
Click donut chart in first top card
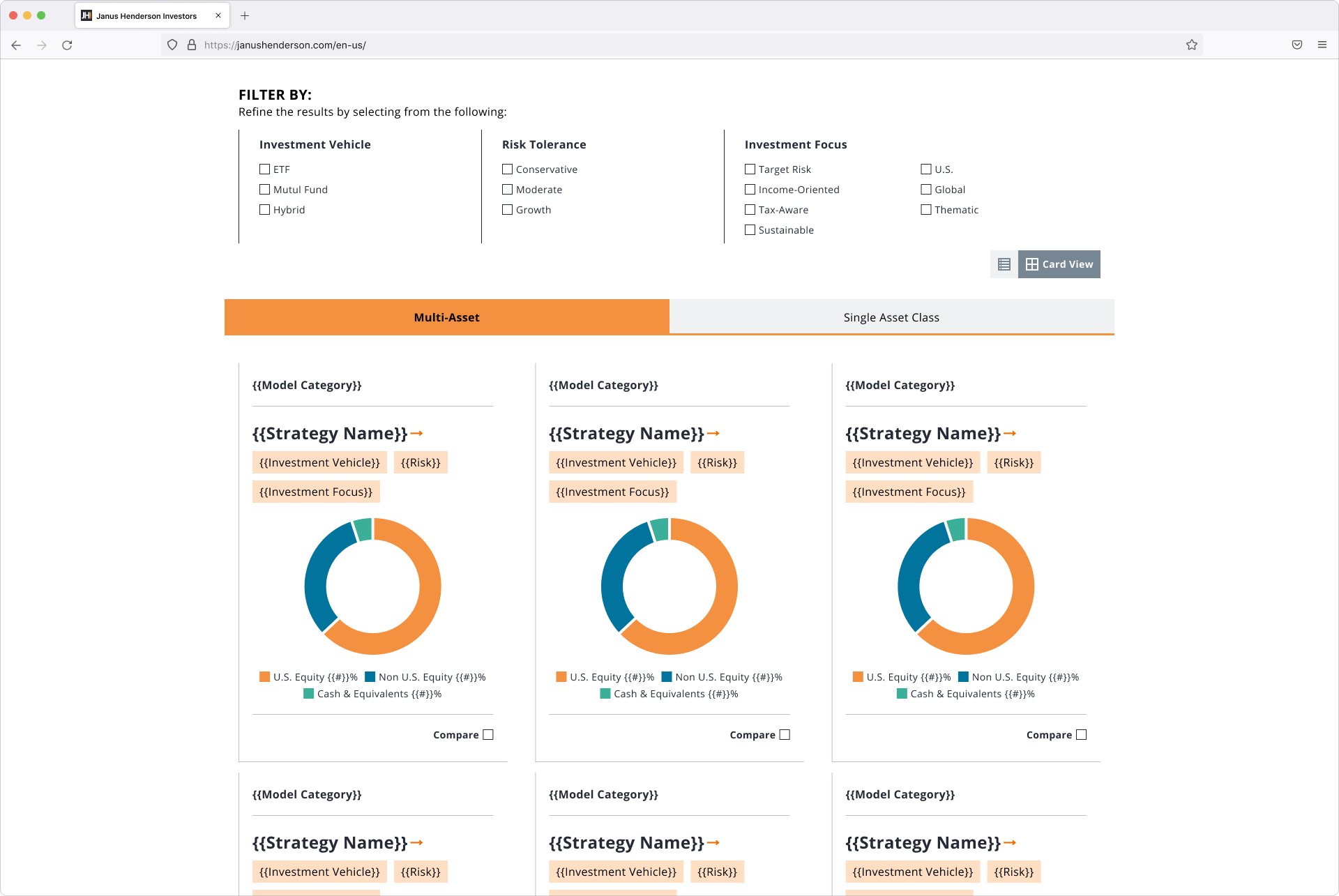(x=373, y=586)
